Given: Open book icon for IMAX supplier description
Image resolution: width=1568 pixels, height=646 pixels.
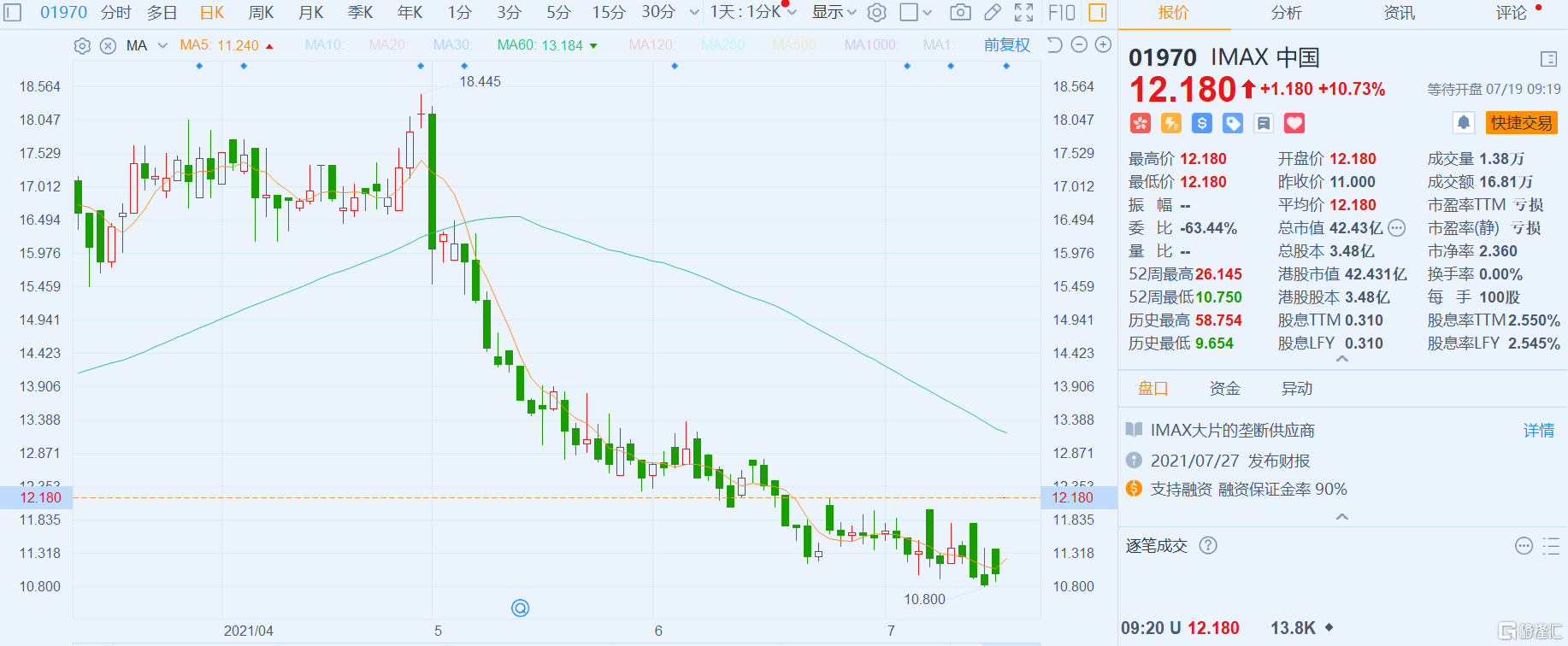Looking at the screenshot, I should [x=1134, y=430].
